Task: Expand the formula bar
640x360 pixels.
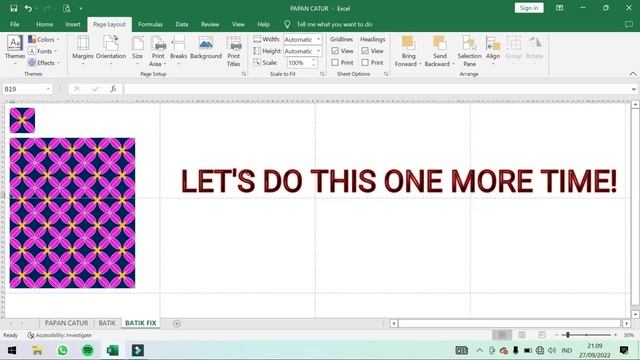Action: [x=633, y=89]
